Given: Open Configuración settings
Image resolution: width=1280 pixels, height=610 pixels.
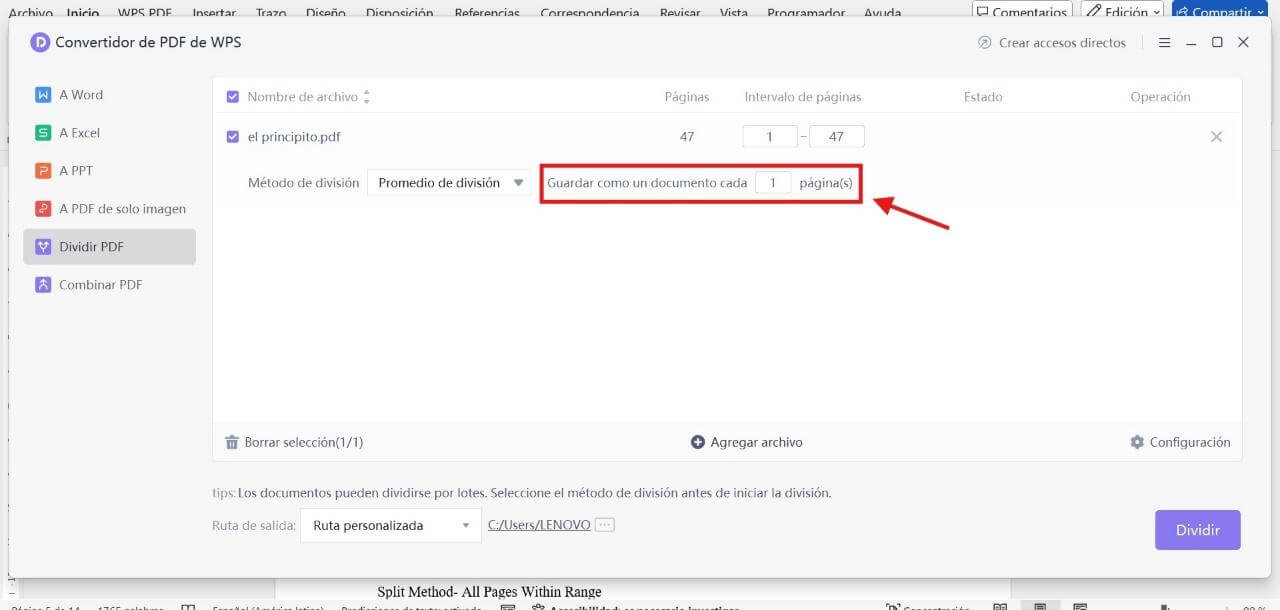Looking at the screenshot, I should pyautogui.click(x=1180, y=442).
